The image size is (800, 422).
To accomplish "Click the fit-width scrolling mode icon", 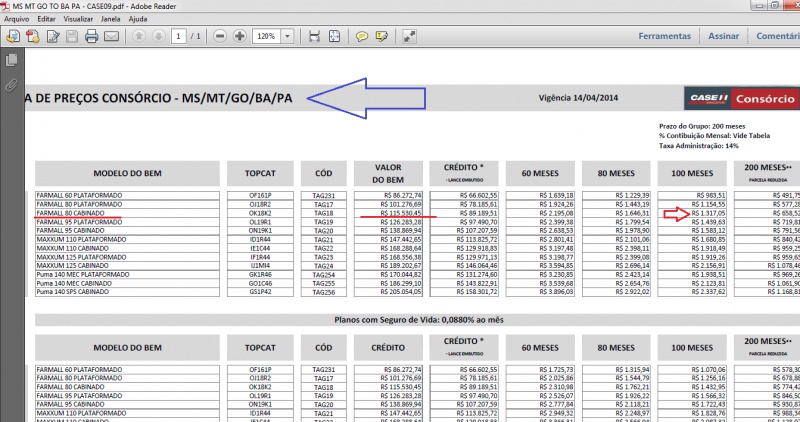I will point(314,36).
